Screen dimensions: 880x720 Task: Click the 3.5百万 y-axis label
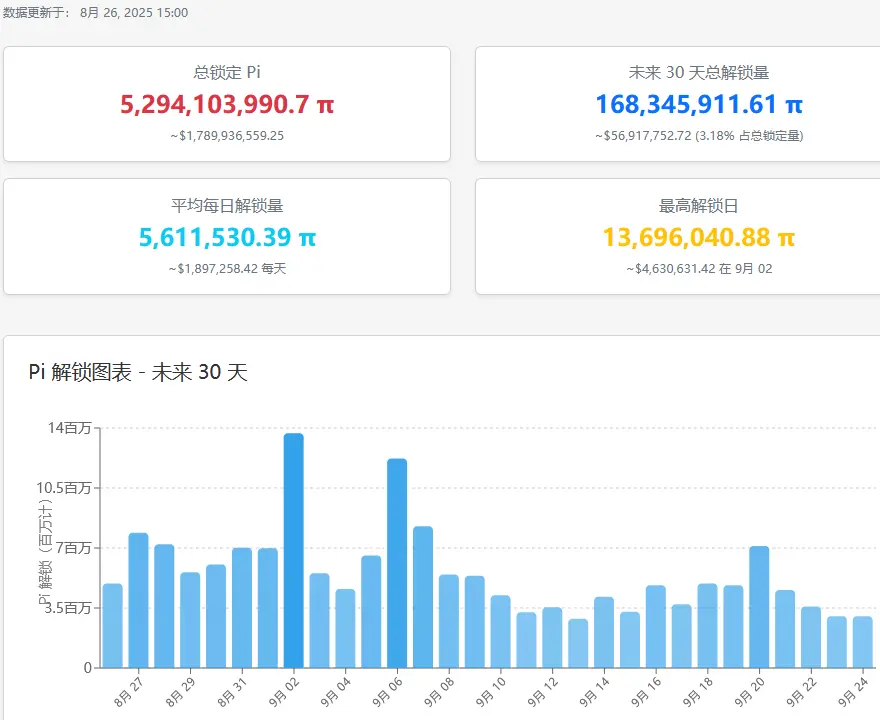click(68, 608)
